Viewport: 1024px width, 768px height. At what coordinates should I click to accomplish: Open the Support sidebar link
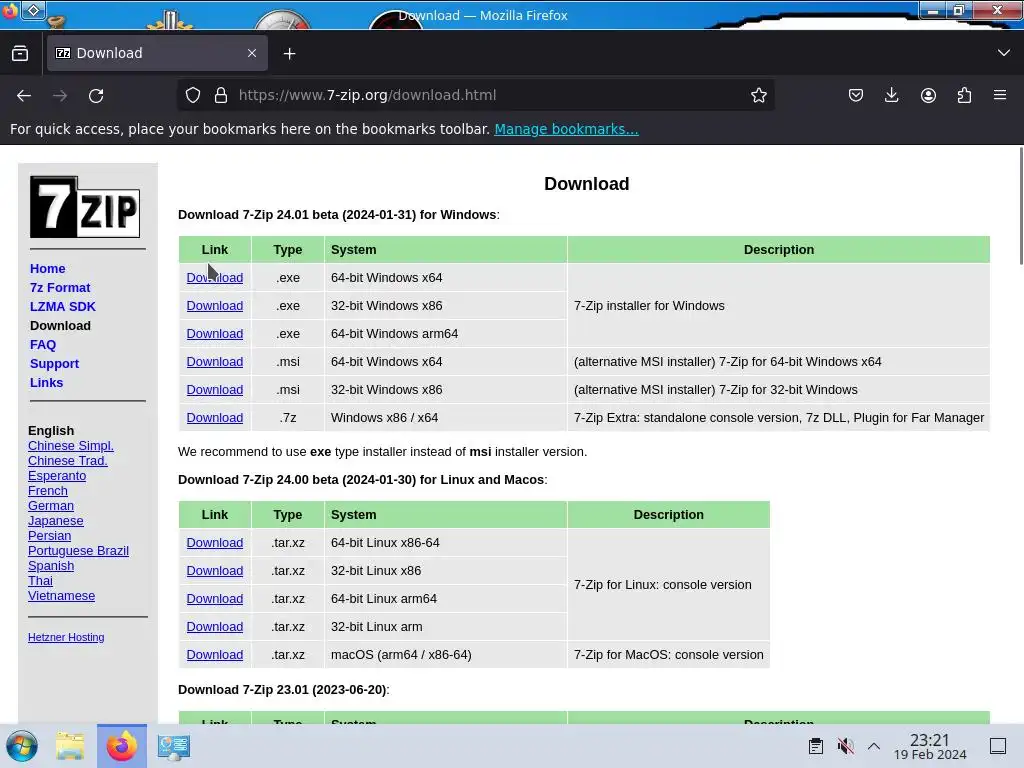(54, 363)
